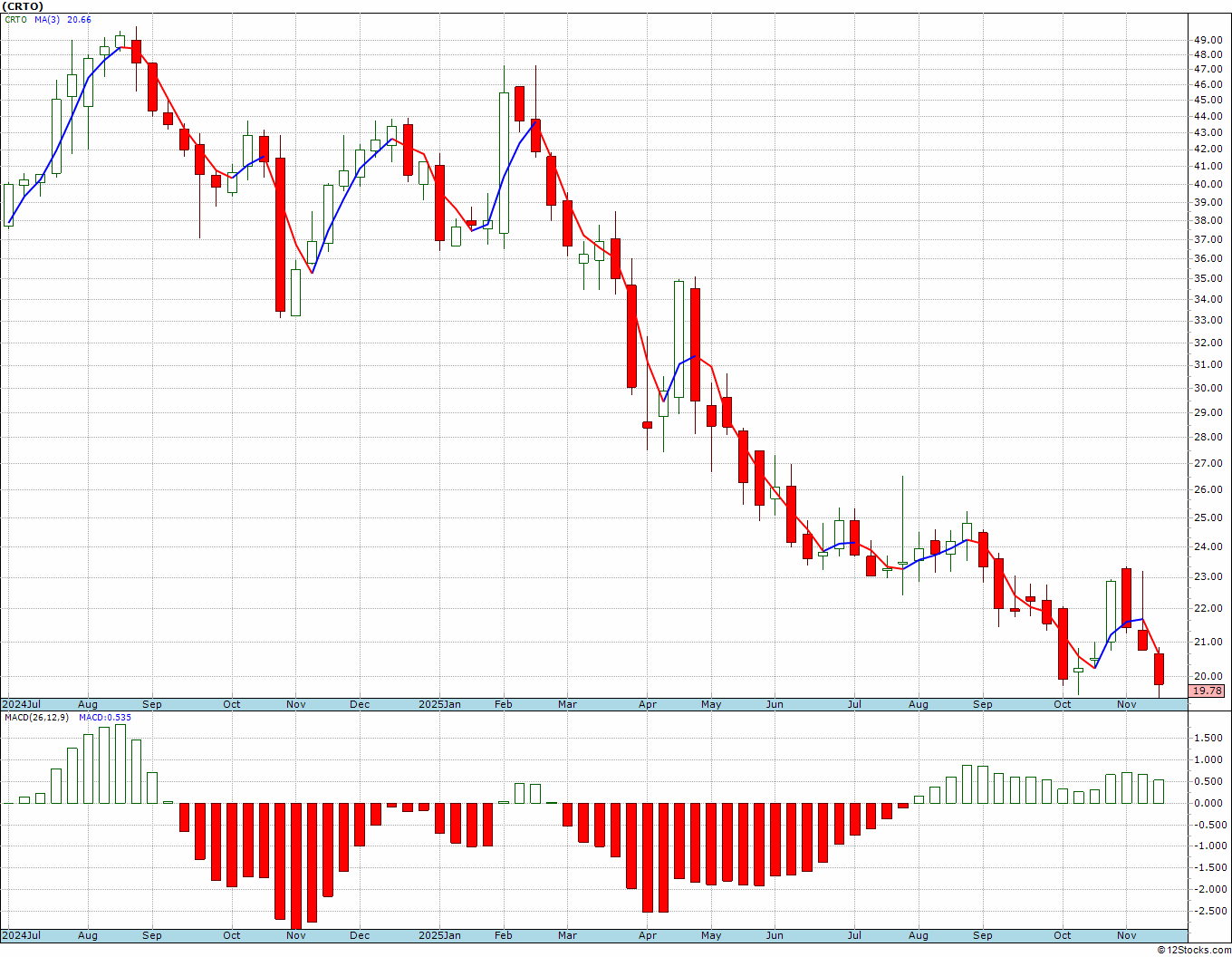Select Mar on the MACD panel time axis
Screen dimensions: 1232x957
567,935
